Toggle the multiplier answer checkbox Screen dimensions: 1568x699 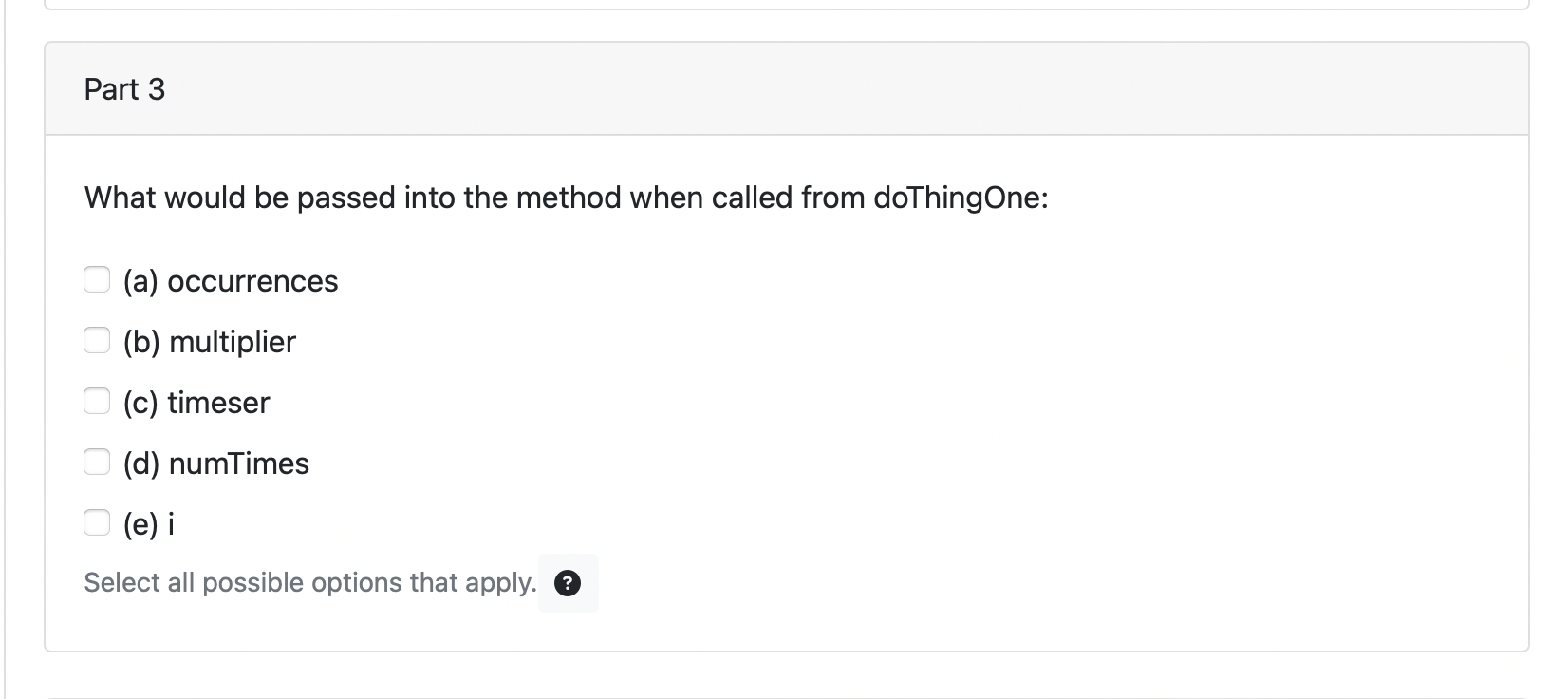click(98, 340)
